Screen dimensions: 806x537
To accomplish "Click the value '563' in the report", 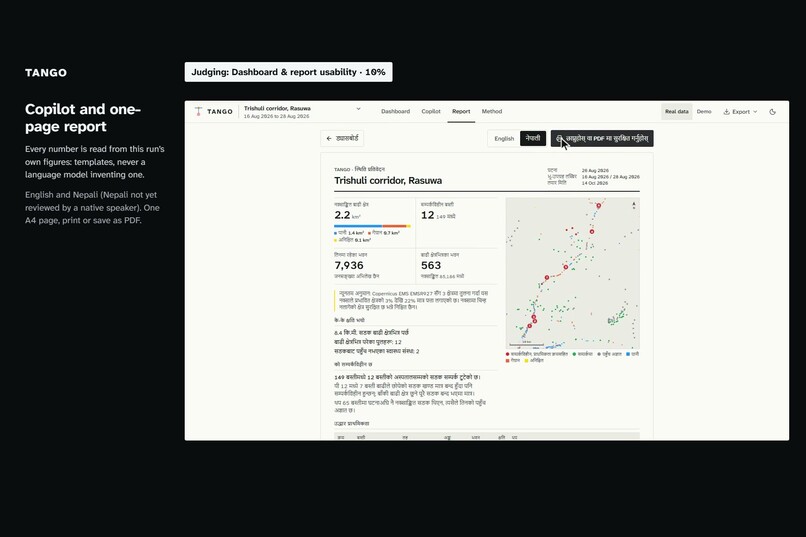I will (431, 265).
